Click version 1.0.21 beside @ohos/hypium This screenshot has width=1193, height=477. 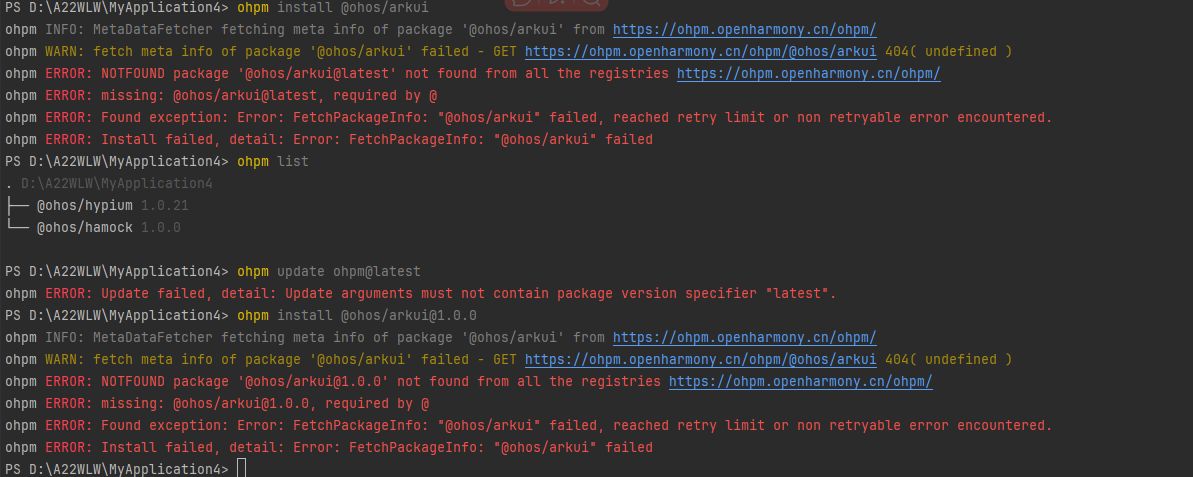click(165, 205)
